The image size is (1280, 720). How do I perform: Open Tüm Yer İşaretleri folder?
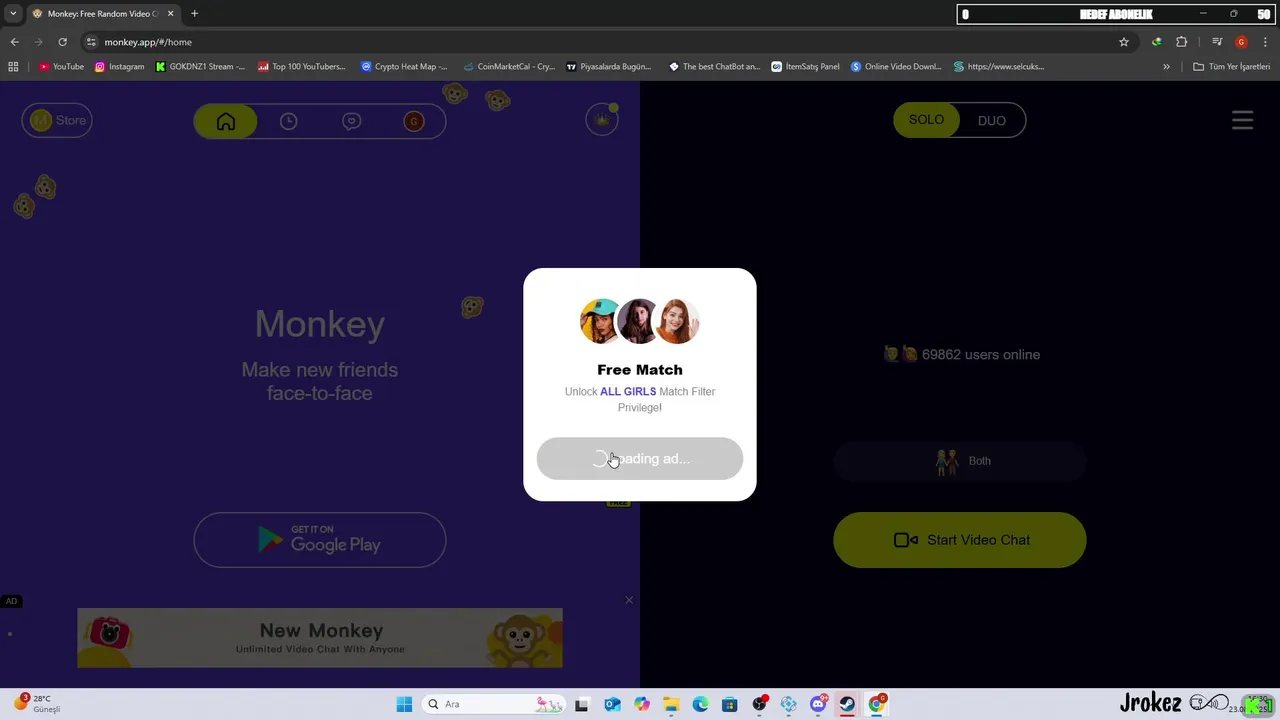[1232, 67]
